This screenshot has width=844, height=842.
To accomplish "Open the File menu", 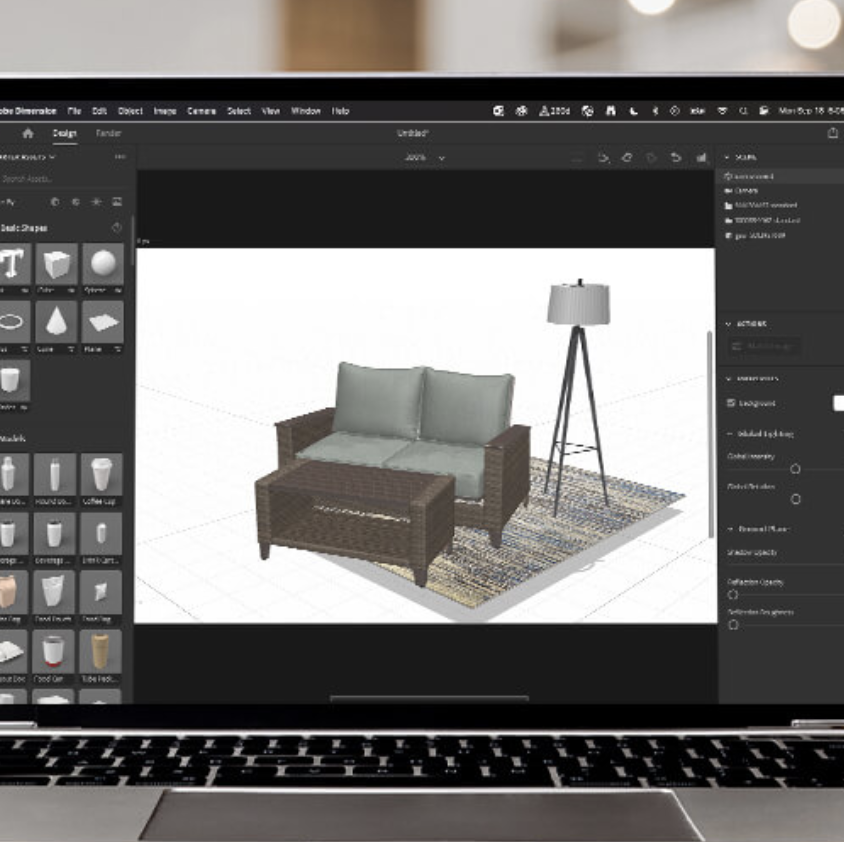I will coord(74,111).
